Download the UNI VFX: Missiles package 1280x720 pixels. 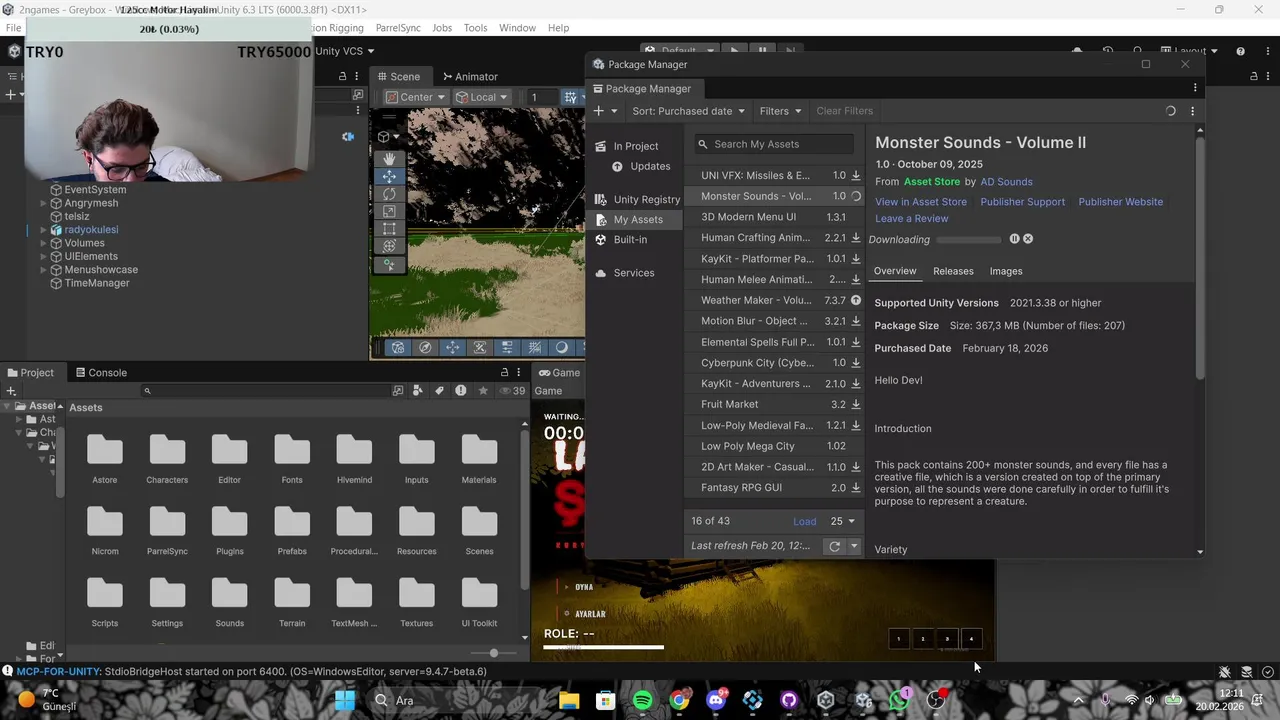coord(856,175)
